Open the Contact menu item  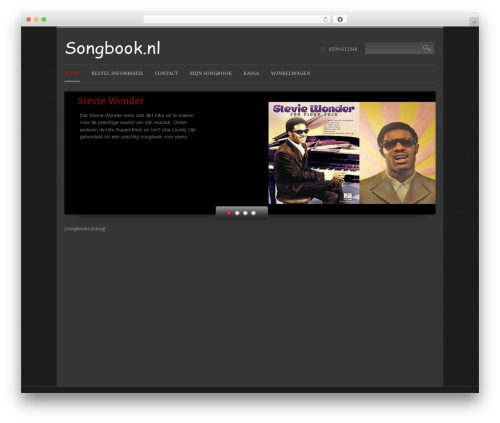point(166,73)
